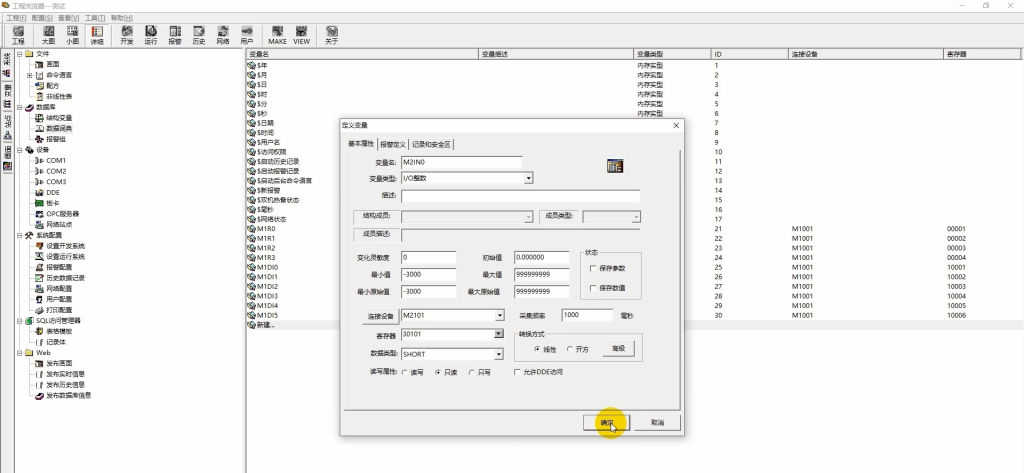Switch to the 报警定义 tab
Screen dimensions: 1024x473
[392, 144]
